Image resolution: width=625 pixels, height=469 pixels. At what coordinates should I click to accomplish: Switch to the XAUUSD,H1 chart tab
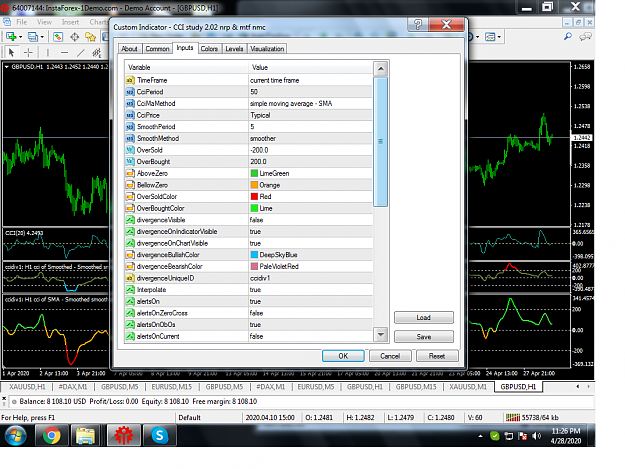click(x=27, y=387)
